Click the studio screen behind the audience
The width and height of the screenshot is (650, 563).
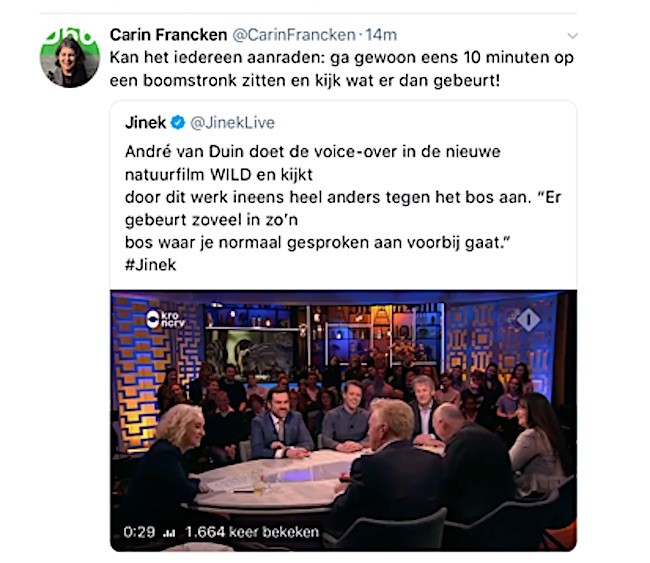tap(249, 351)
